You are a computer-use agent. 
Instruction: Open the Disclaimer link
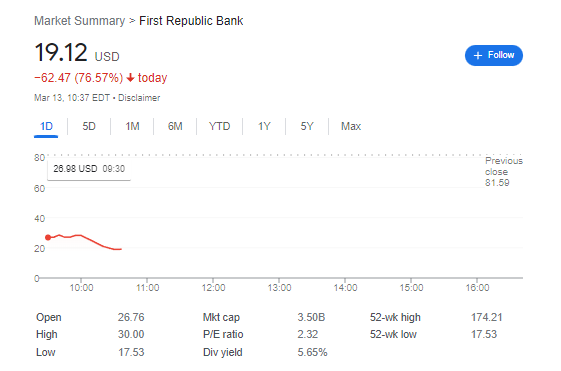[x=139, y=98]
